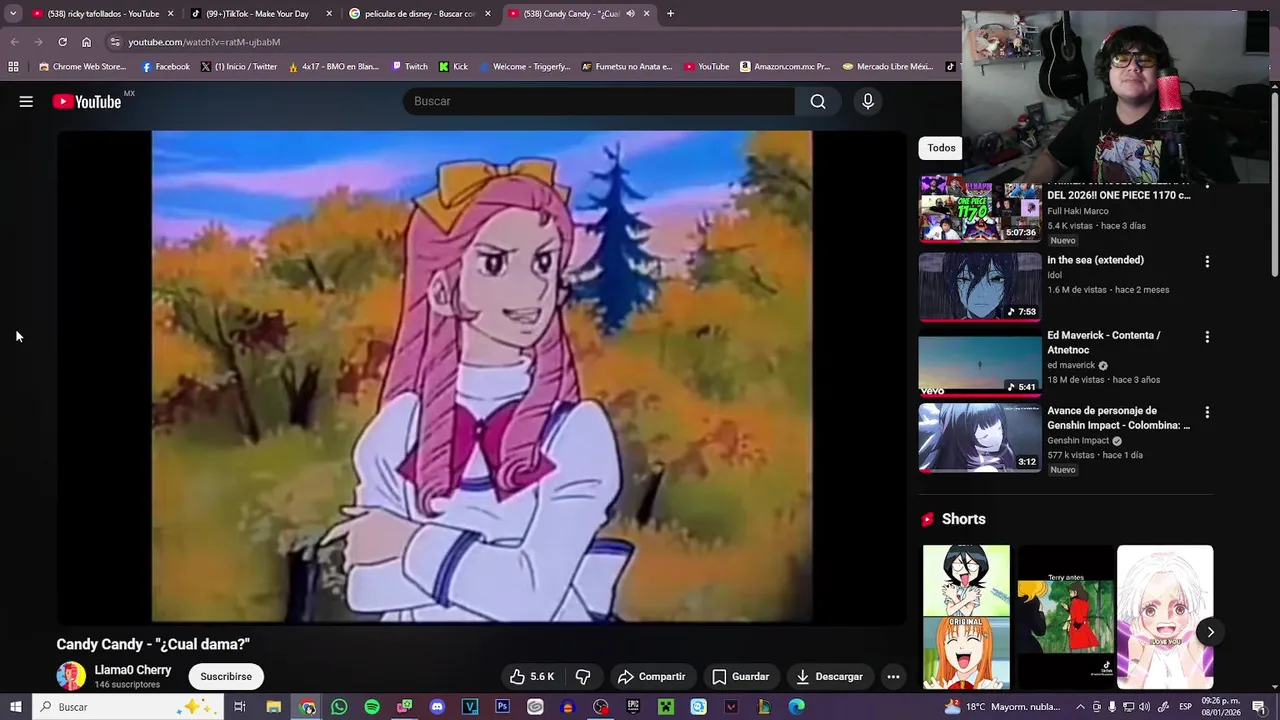Open 'in the sea (extended)' thumbnail

point(980,286)
